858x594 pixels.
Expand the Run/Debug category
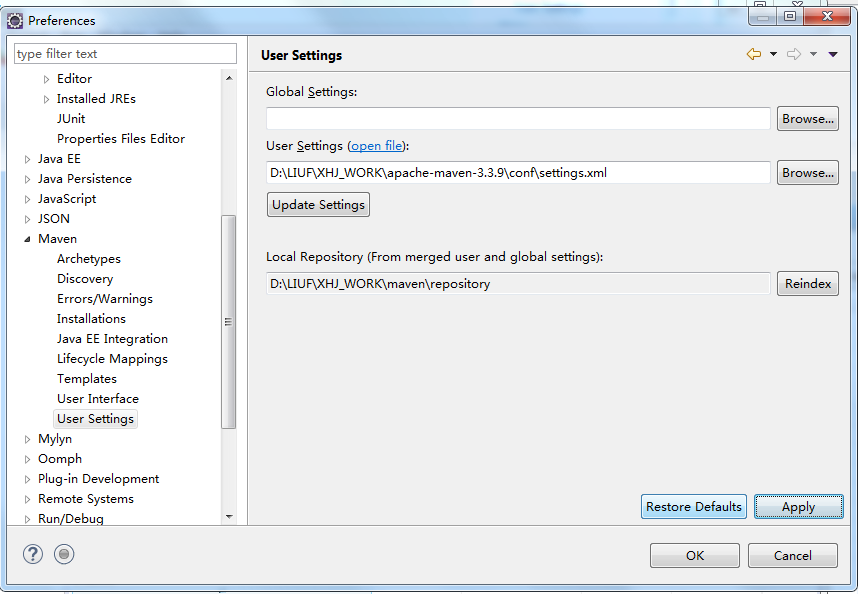pos(27,519)
